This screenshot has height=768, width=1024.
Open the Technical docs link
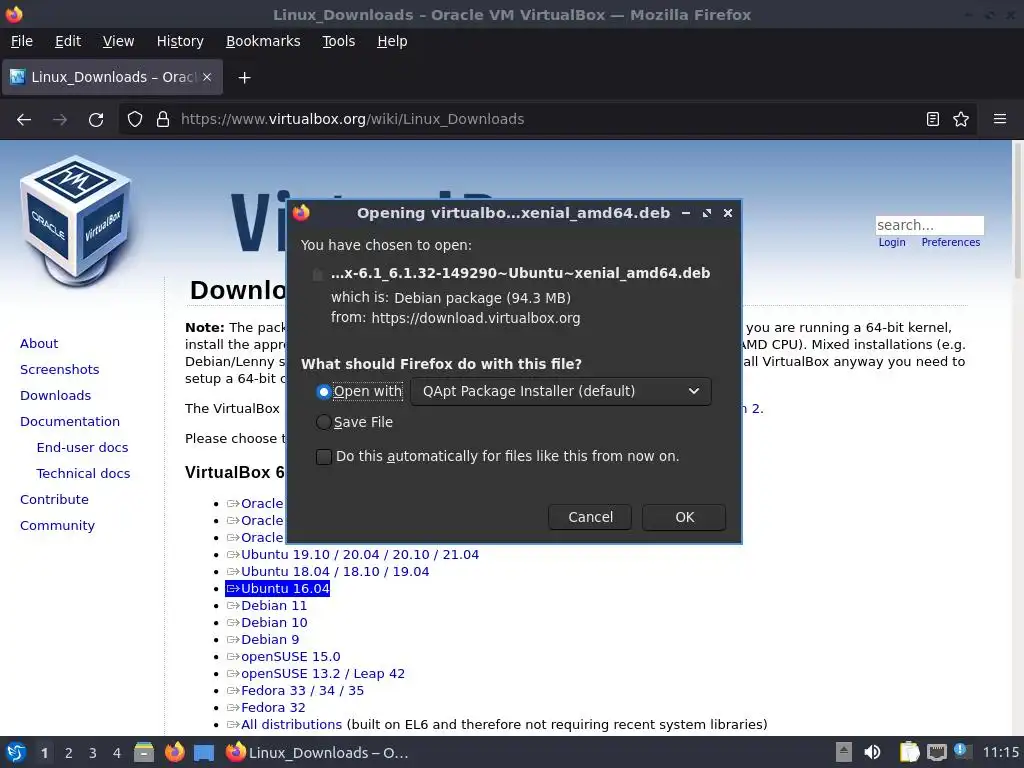tap(83, 474)
